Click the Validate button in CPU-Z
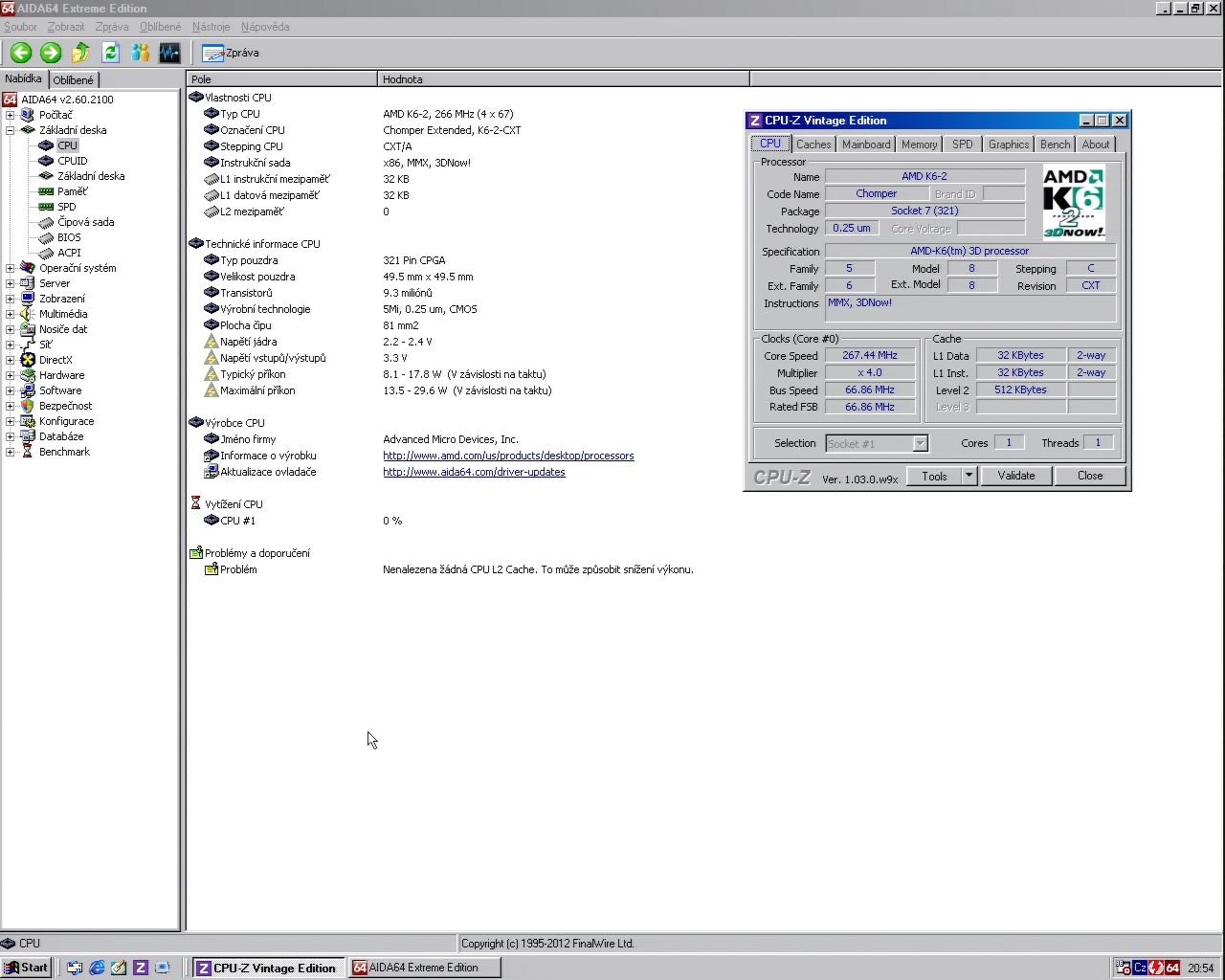The image size is (1225, 980). (x=1016, y=476)
